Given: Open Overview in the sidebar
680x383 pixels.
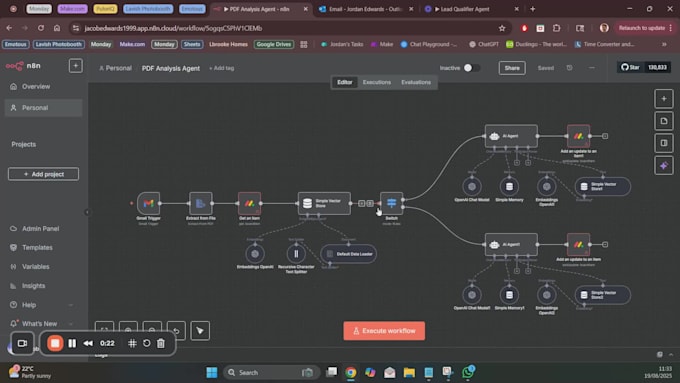Looking at the screenshot, I should [43, 86].
